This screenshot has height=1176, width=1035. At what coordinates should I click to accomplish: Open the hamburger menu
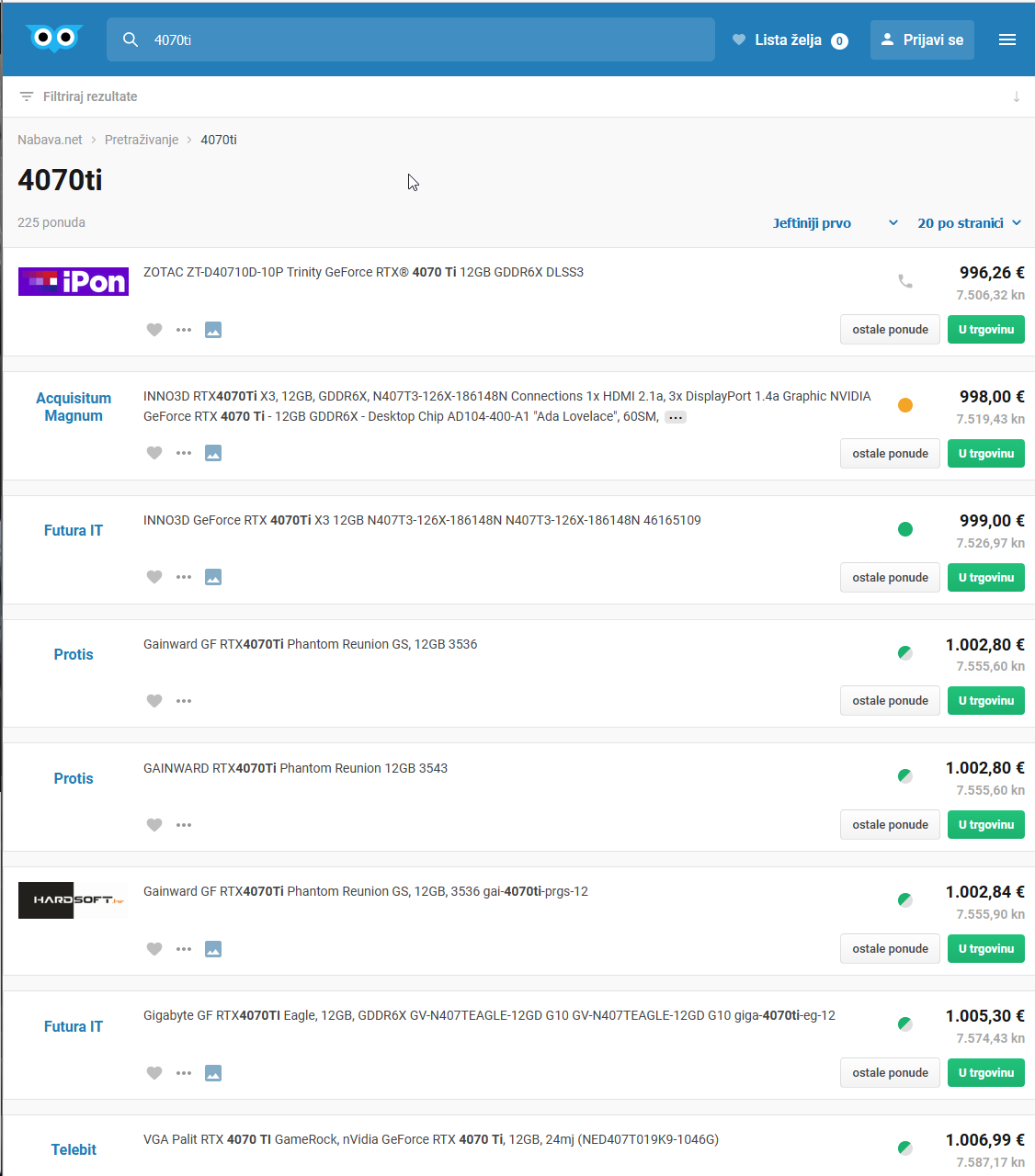pyautogui.click(x=1007, y=40)
